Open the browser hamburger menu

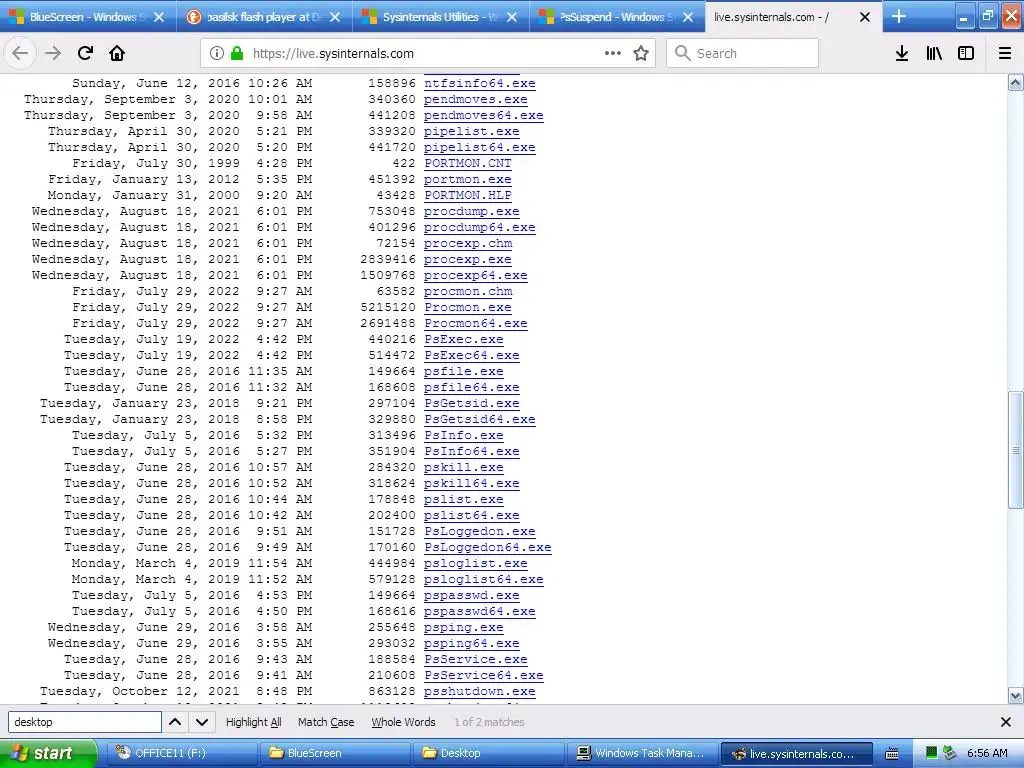[x=1005, y=54]
